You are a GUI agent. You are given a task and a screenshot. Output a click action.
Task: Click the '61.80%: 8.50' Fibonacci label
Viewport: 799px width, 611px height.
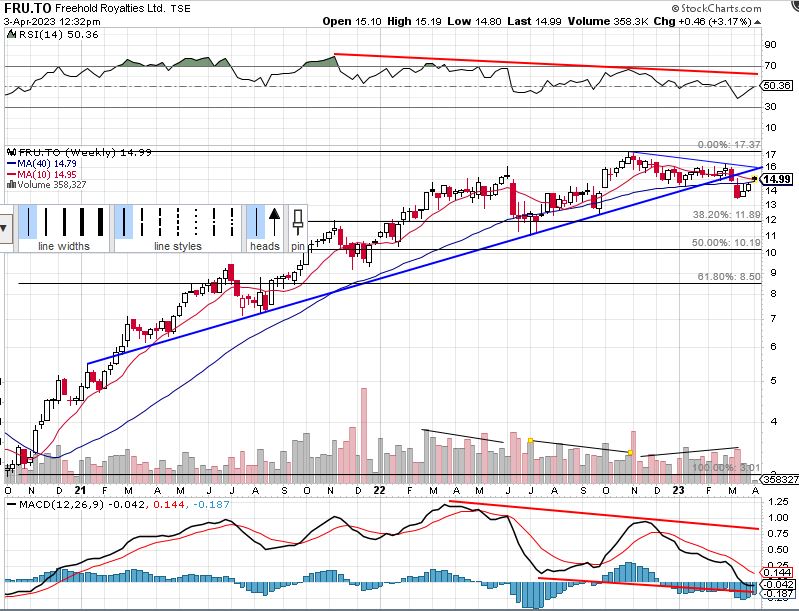[729, 277]
